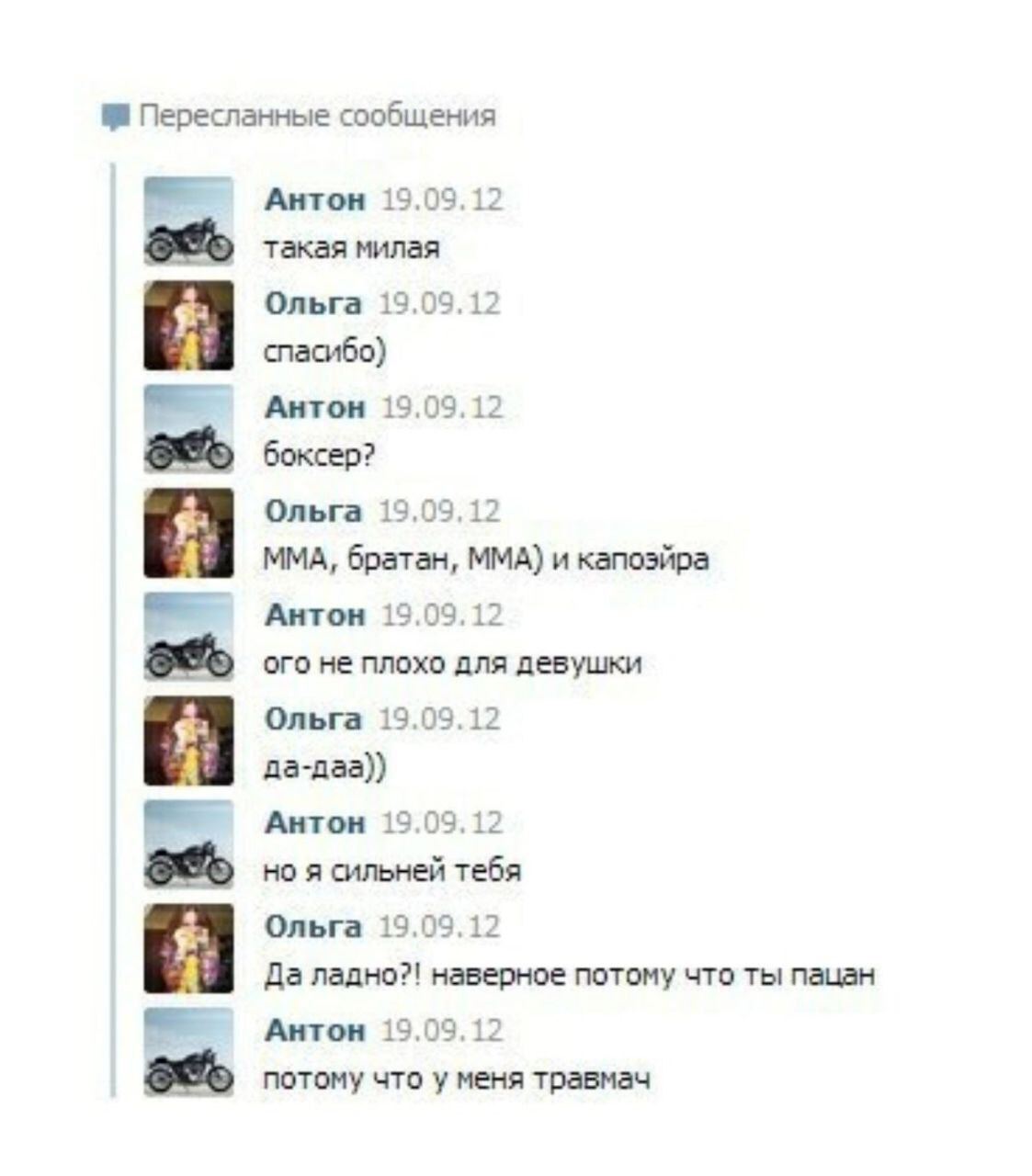Open Ольга's avatar beside 'Да ладно?!' message

pyautogui.click(x=189, y=948)
